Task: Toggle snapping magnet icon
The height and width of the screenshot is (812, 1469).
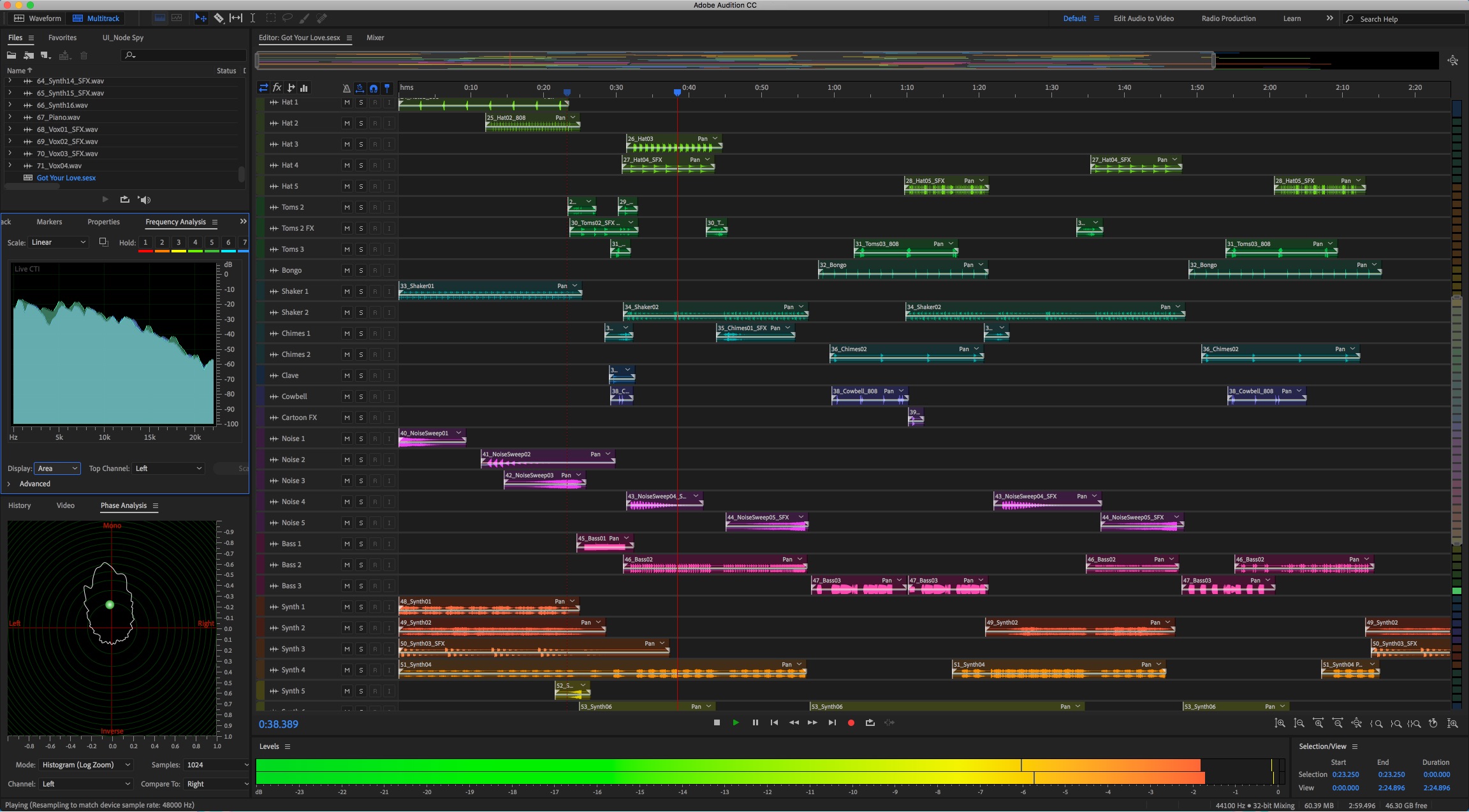Action: click(374, 88)
